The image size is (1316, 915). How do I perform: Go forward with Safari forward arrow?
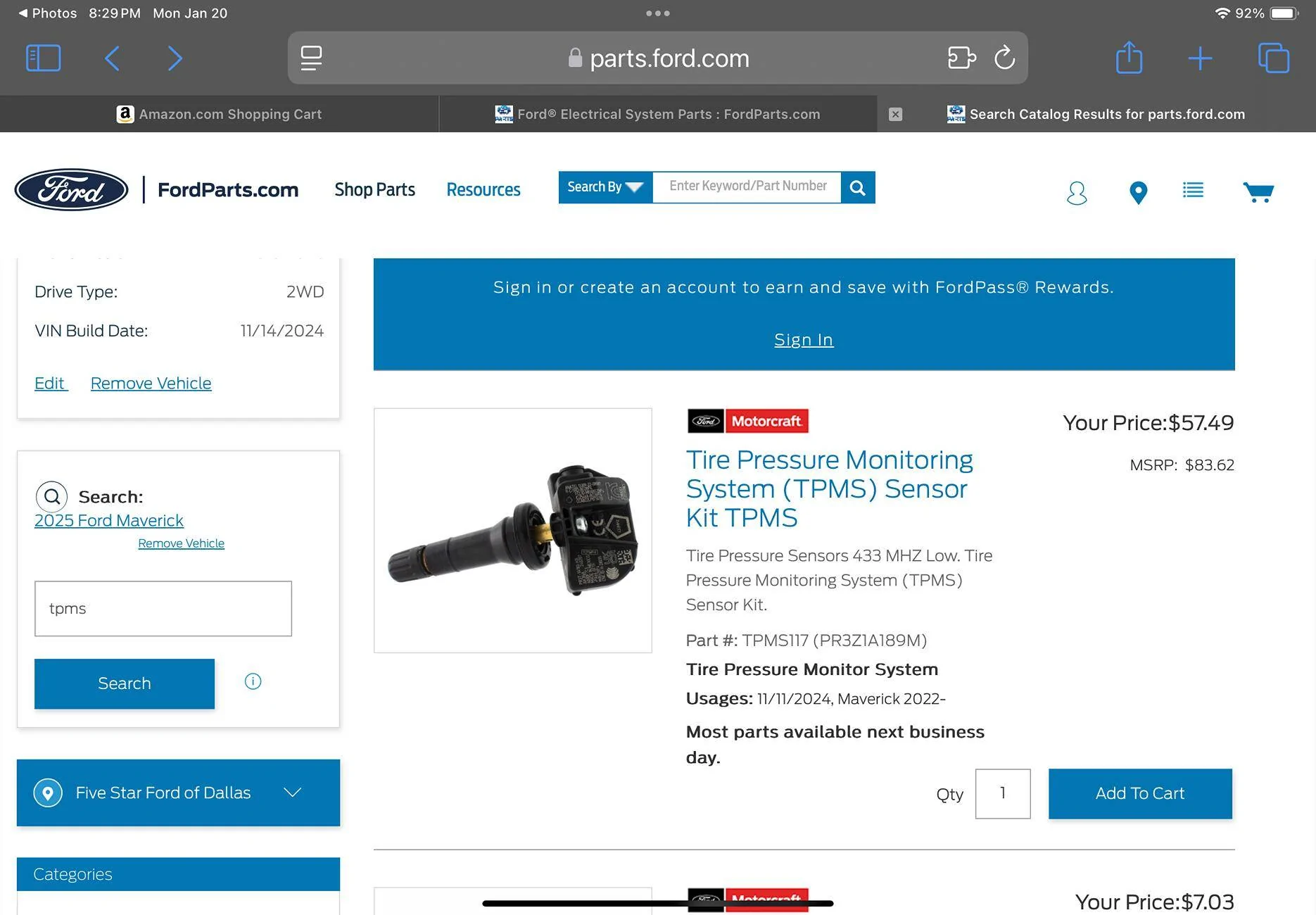(x=175, y=58)
